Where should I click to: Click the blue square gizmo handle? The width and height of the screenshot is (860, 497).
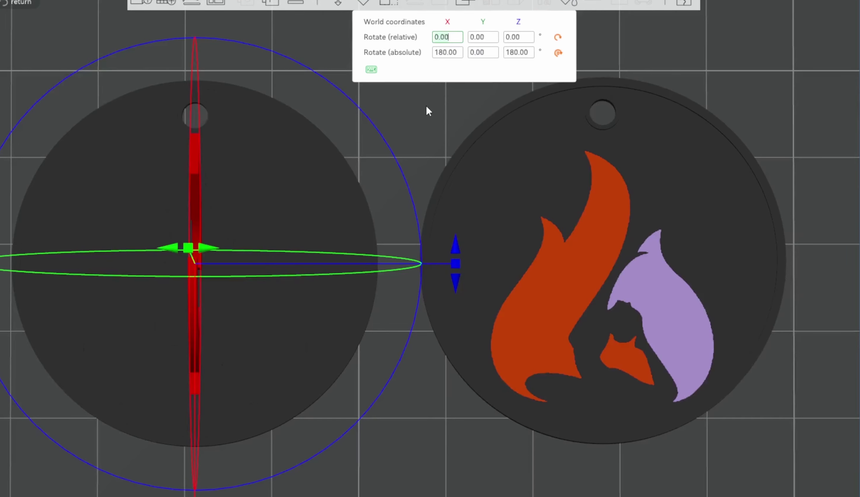(455, 264)
